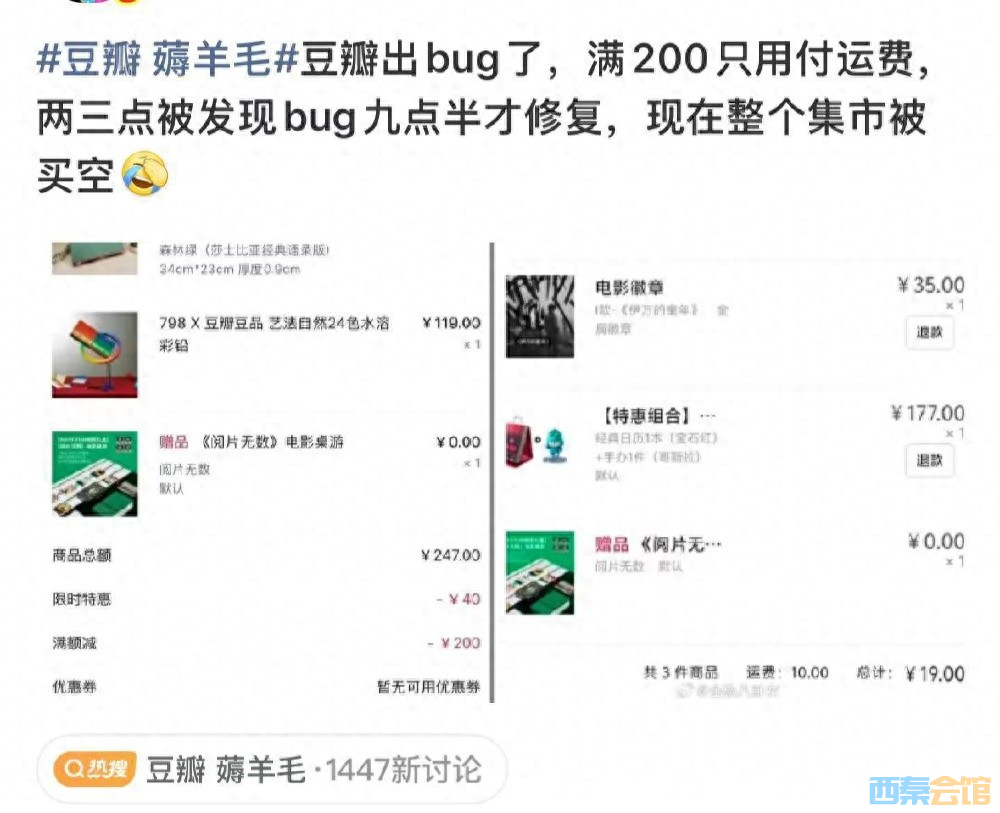Open the green 阅片无数 board game thumbnail on left

(x=94, y=474)
